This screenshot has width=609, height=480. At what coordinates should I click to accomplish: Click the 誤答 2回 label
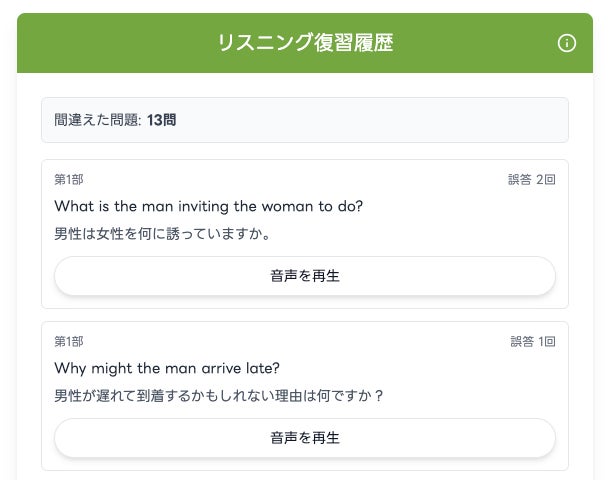pyautogui.click(x=531, y=180)
